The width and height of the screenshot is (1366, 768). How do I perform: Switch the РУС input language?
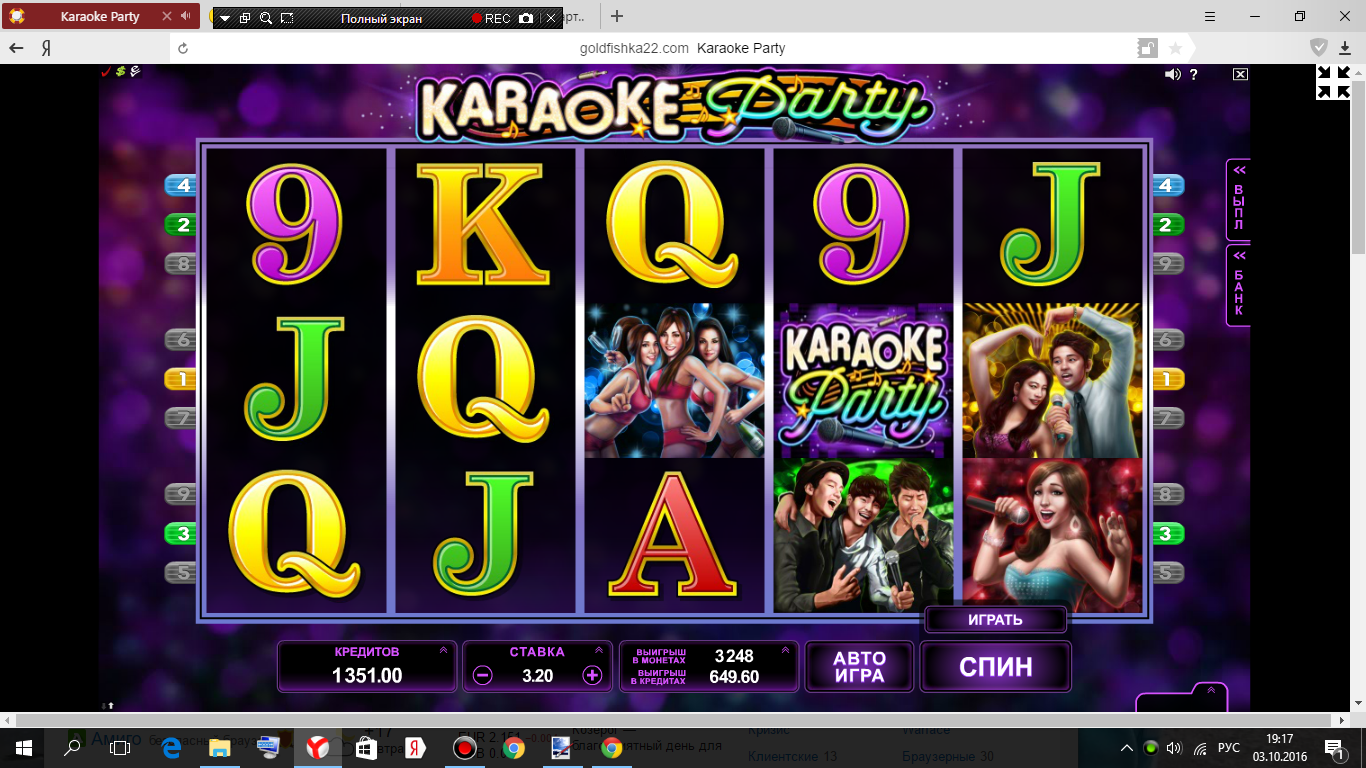pos(1229,748)
